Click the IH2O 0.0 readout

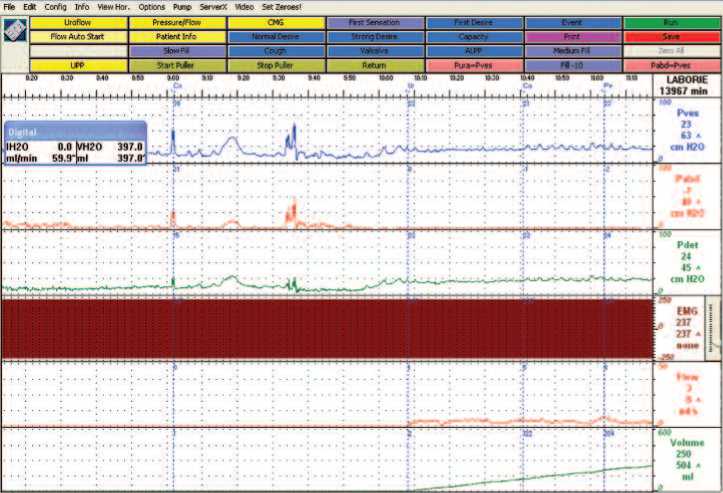[x=40, y=147]
